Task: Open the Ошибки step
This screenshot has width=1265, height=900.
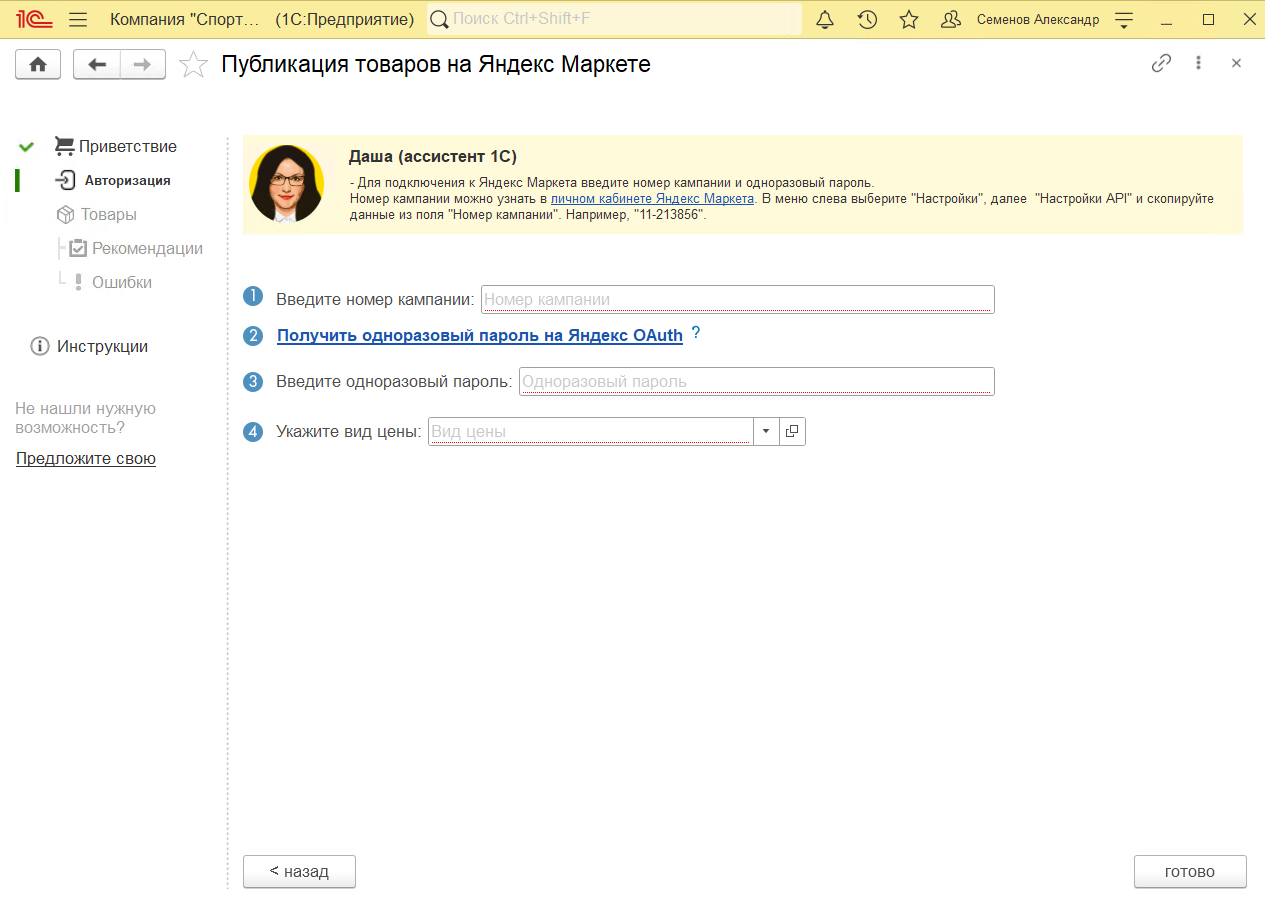Action: point(111,282)
